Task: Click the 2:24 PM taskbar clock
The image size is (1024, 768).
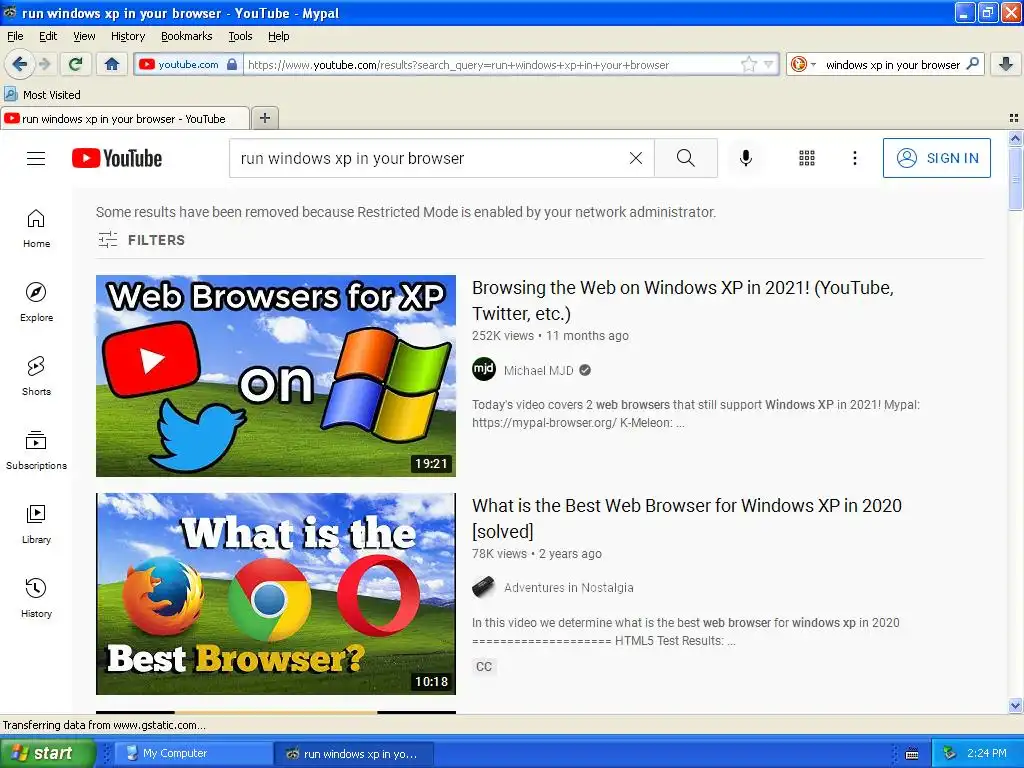Action: pos(987,753)
